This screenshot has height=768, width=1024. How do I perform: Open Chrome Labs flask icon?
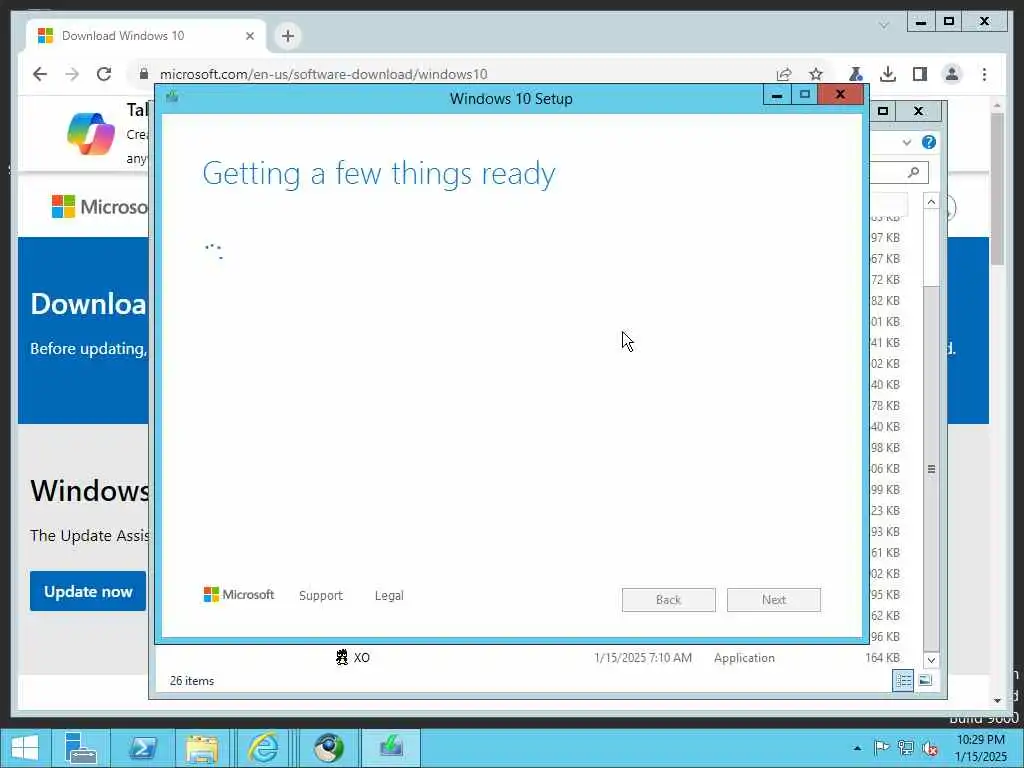point(856,74)
